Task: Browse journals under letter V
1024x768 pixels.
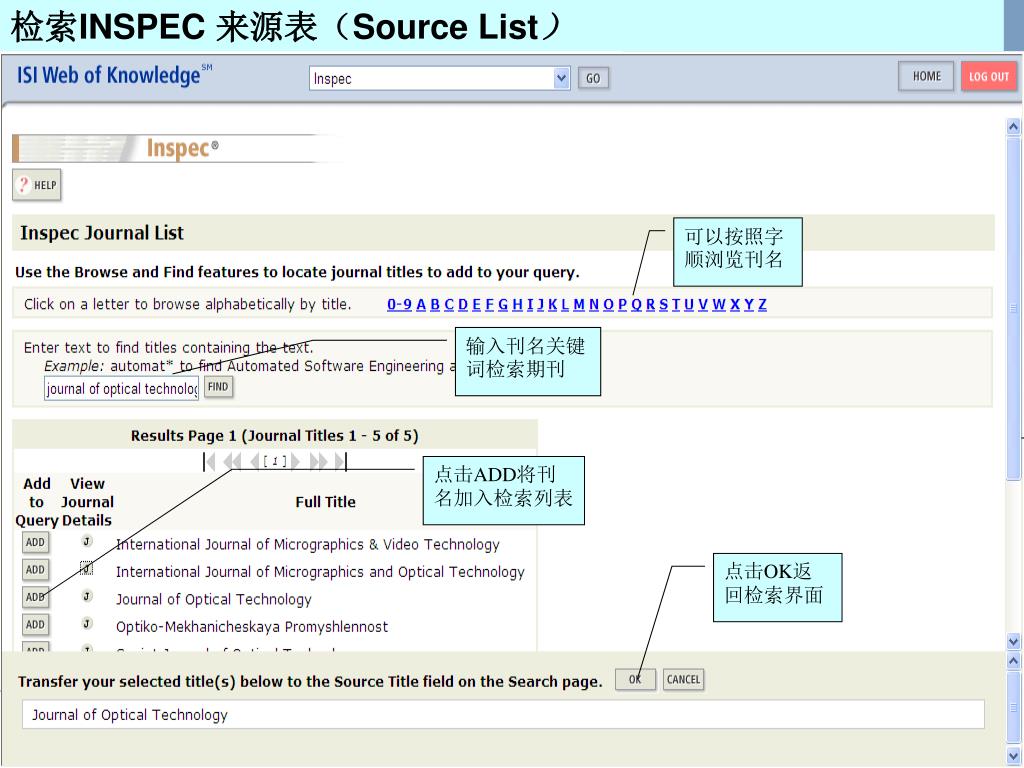Action: point(703,304)
